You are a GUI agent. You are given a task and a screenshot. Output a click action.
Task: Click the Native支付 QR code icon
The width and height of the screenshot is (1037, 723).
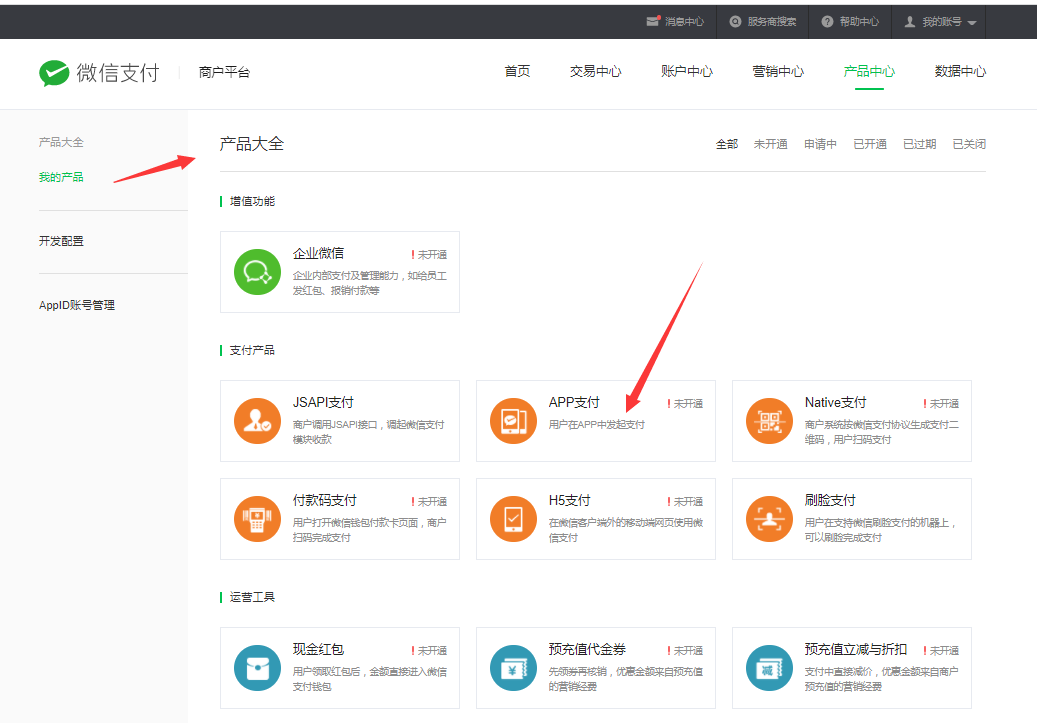(x=770, y=421)
